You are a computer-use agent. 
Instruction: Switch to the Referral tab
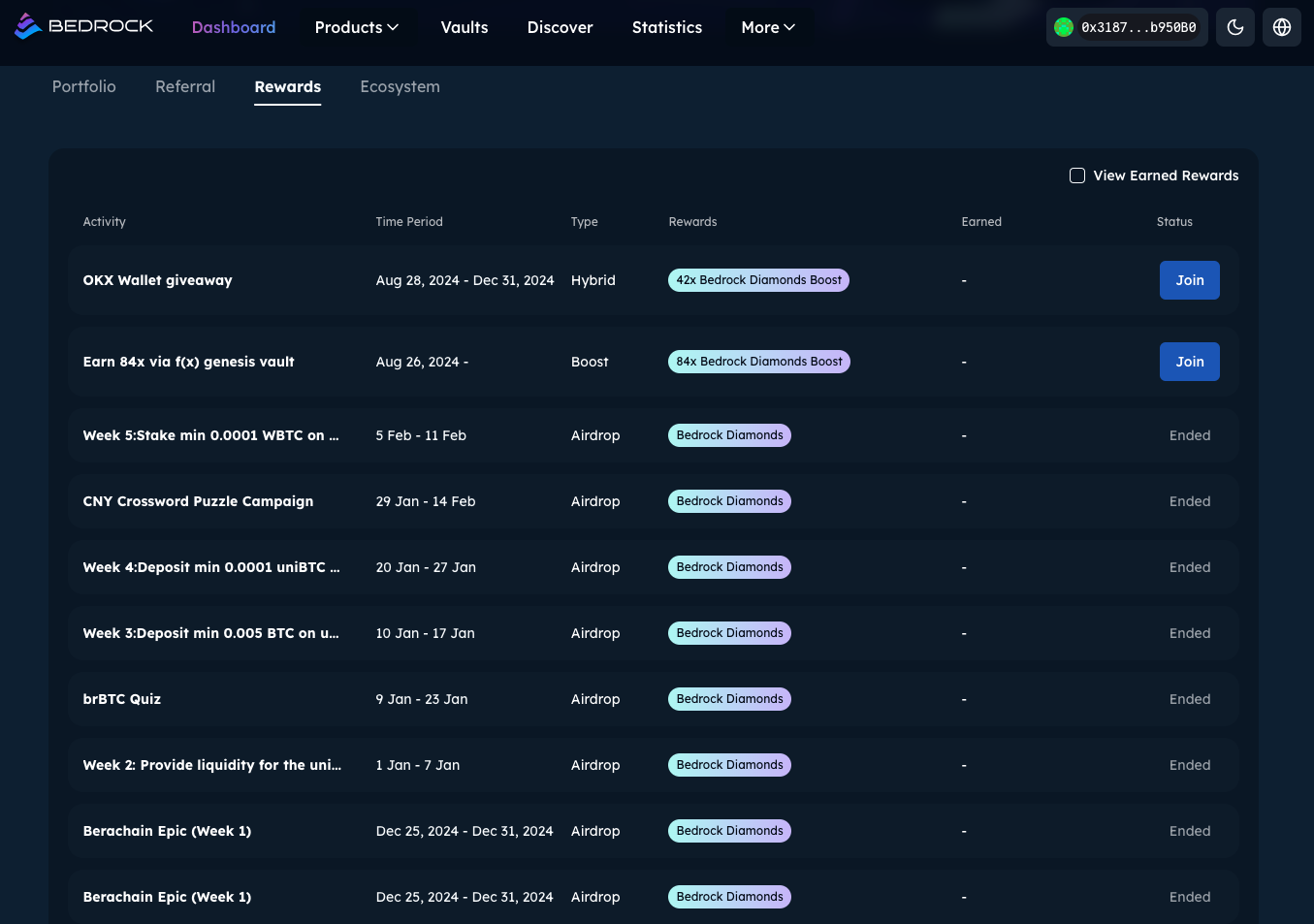[185, 86]
